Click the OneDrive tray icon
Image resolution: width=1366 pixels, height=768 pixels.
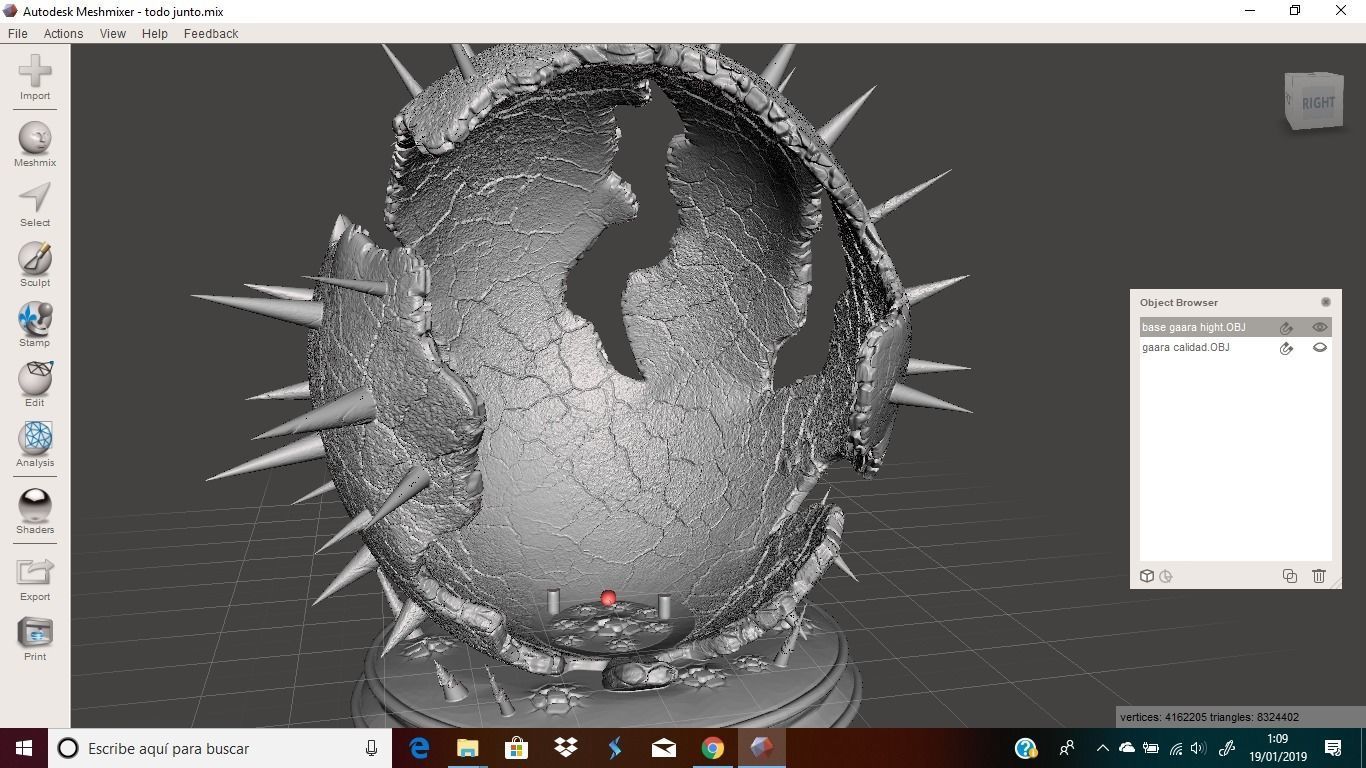coord(1127,748)
